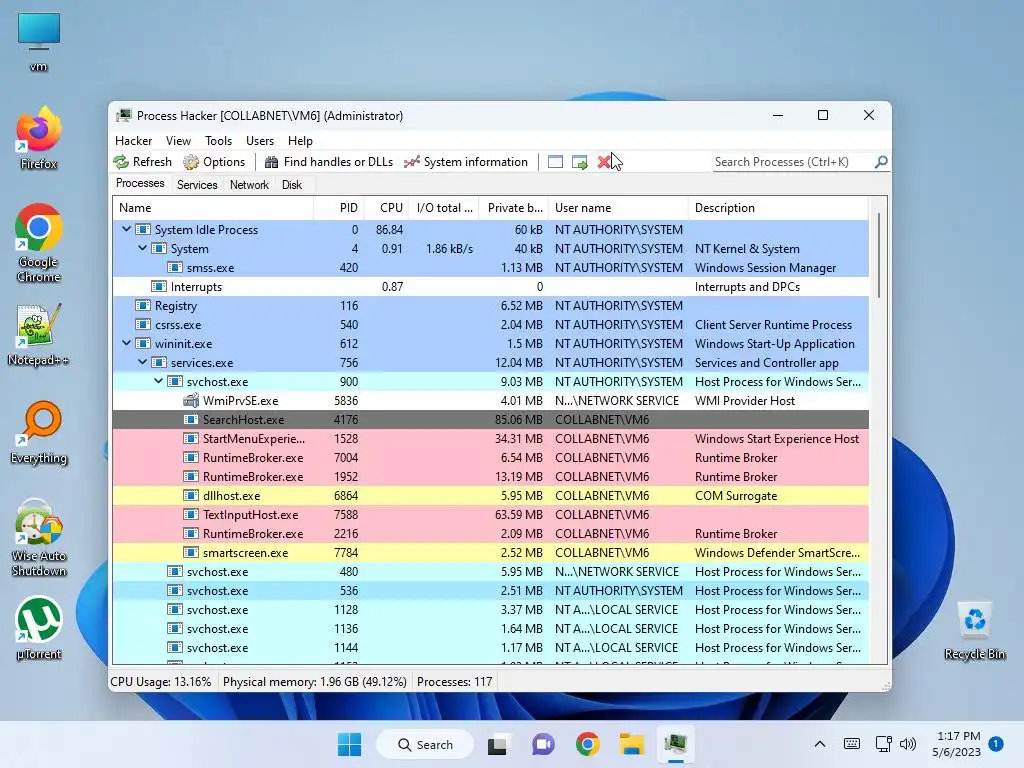
Task: Open µTorrent desktop shortcut
Action: [39, 628]
